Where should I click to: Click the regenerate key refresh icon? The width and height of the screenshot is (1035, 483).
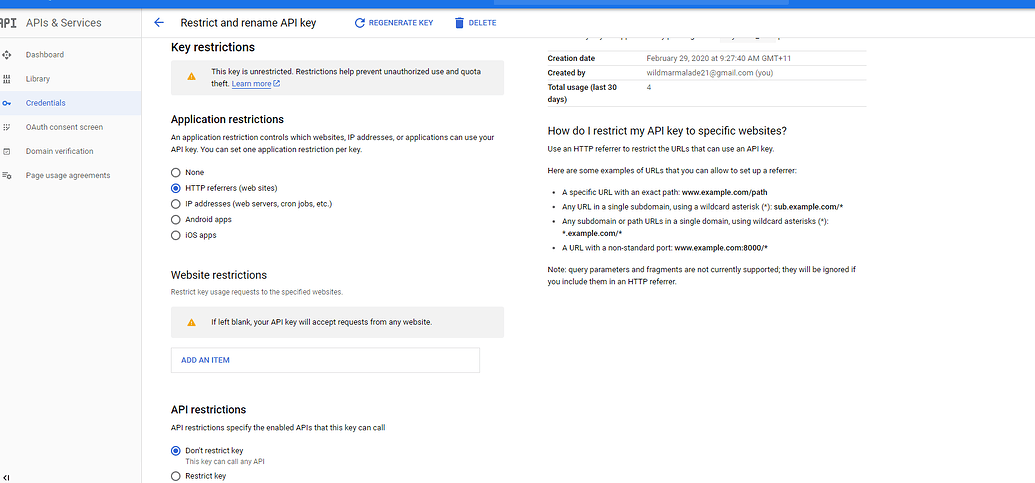coord(360,23)
